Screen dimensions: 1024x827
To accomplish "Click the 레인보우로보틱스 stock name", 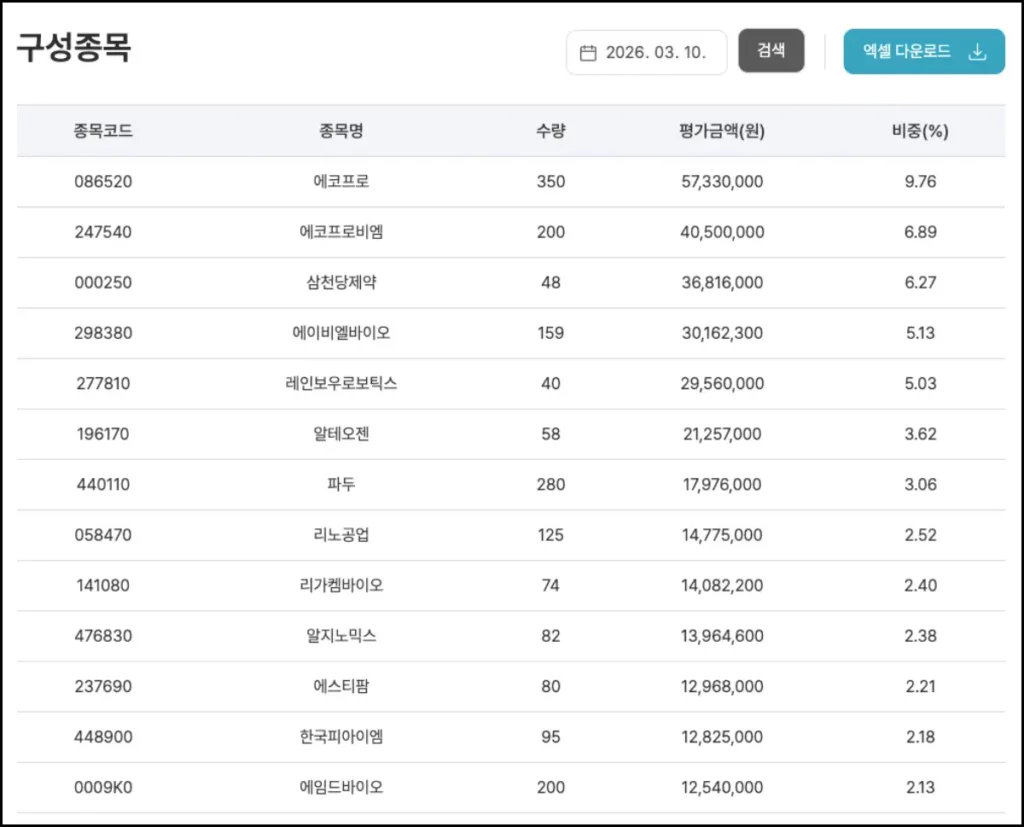I will tap(341, 383).
